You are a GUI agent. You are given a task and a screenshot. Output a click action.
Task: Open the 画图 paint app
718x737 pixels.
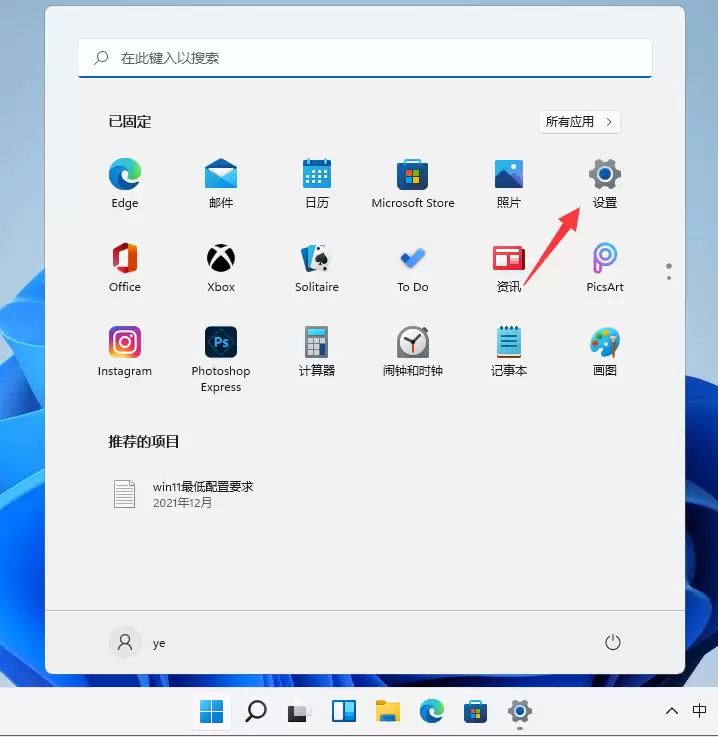pyautogui.click(x=605, y=351)
